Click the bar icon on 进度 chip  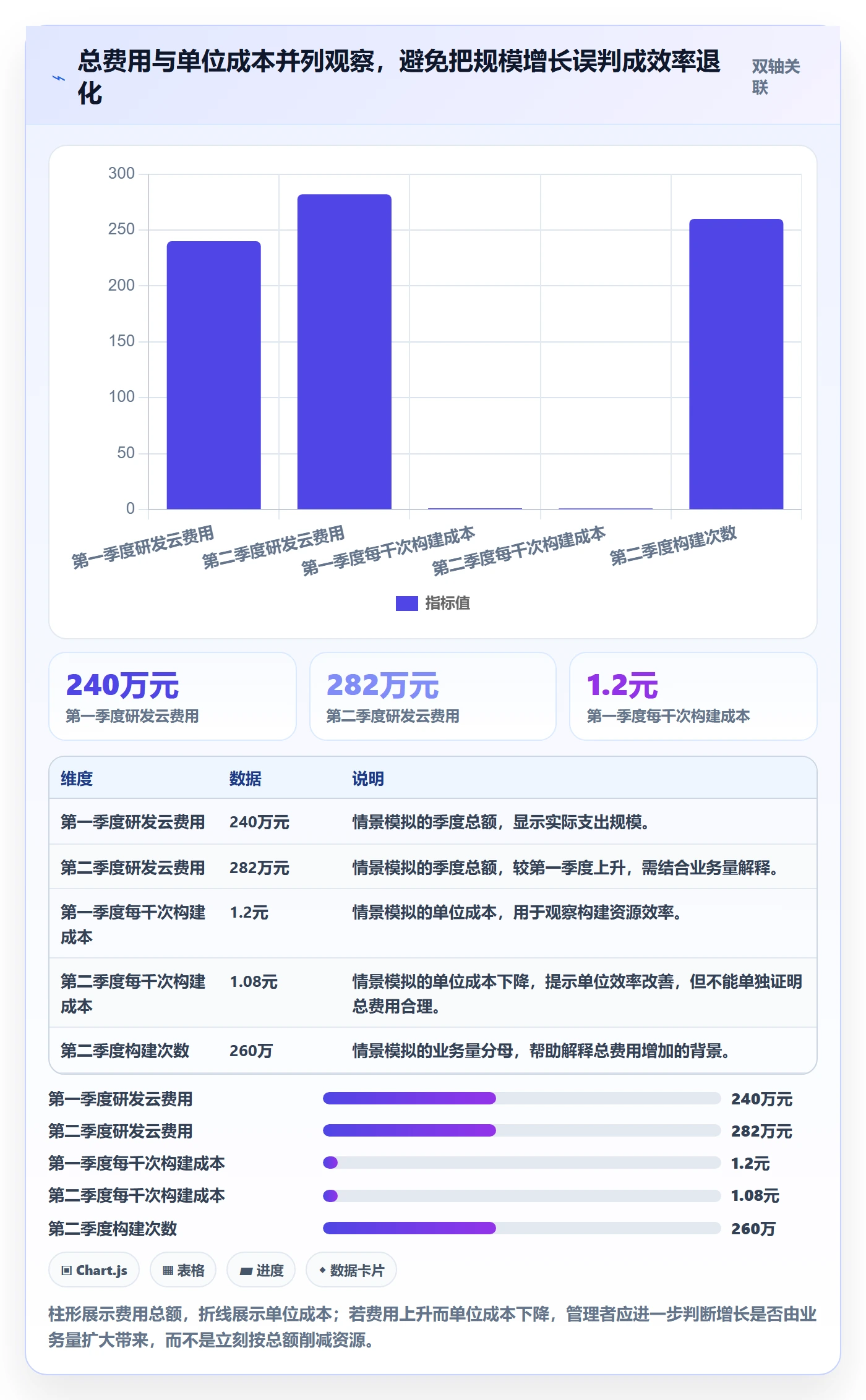[246, 1271]
